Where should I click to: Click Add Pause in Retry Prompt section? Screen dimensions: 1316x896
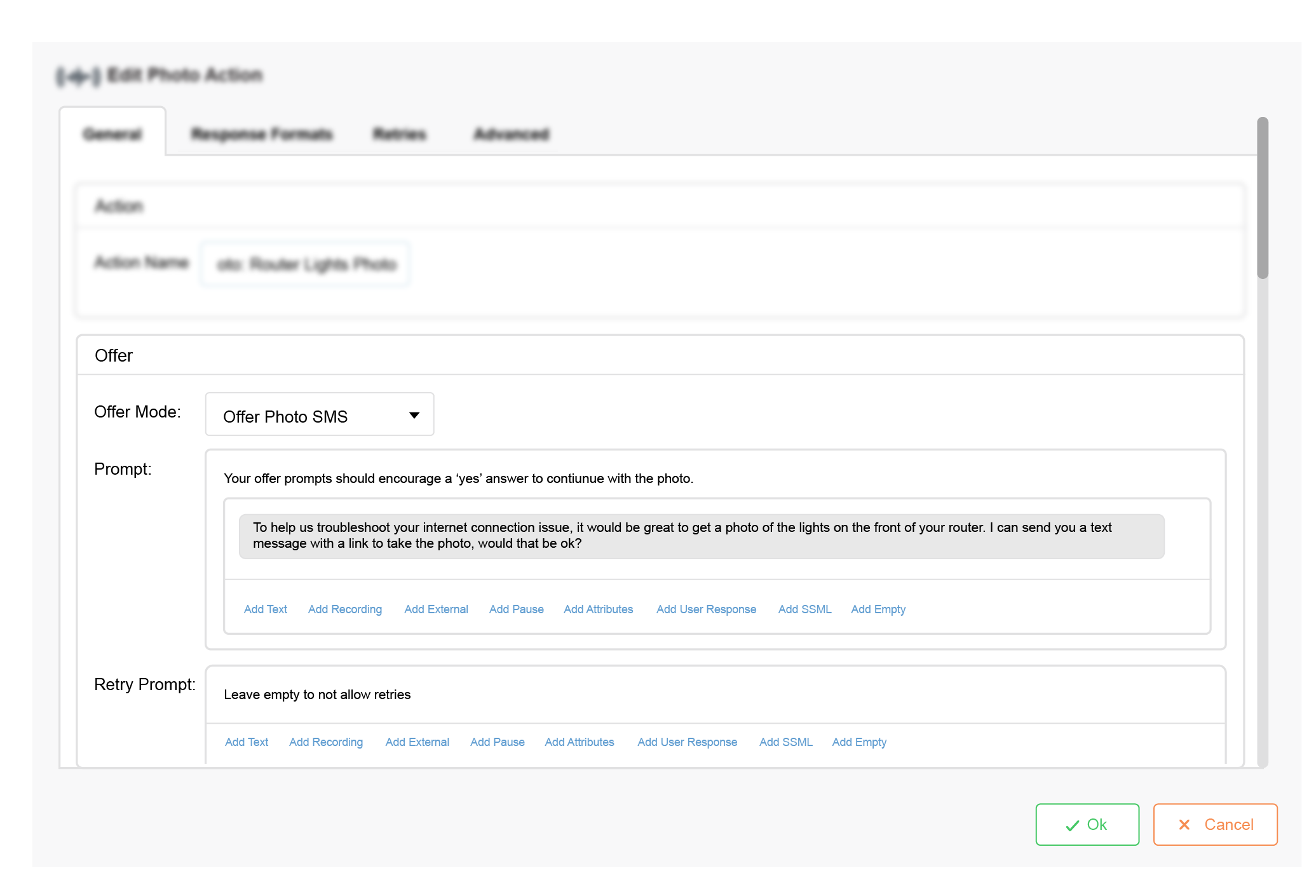point(497,742)
